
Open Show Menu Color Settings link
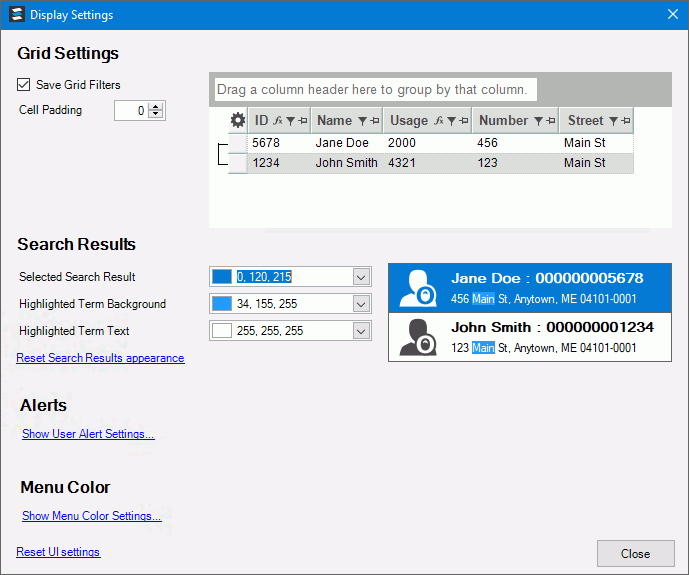click(x=91, y=516)
